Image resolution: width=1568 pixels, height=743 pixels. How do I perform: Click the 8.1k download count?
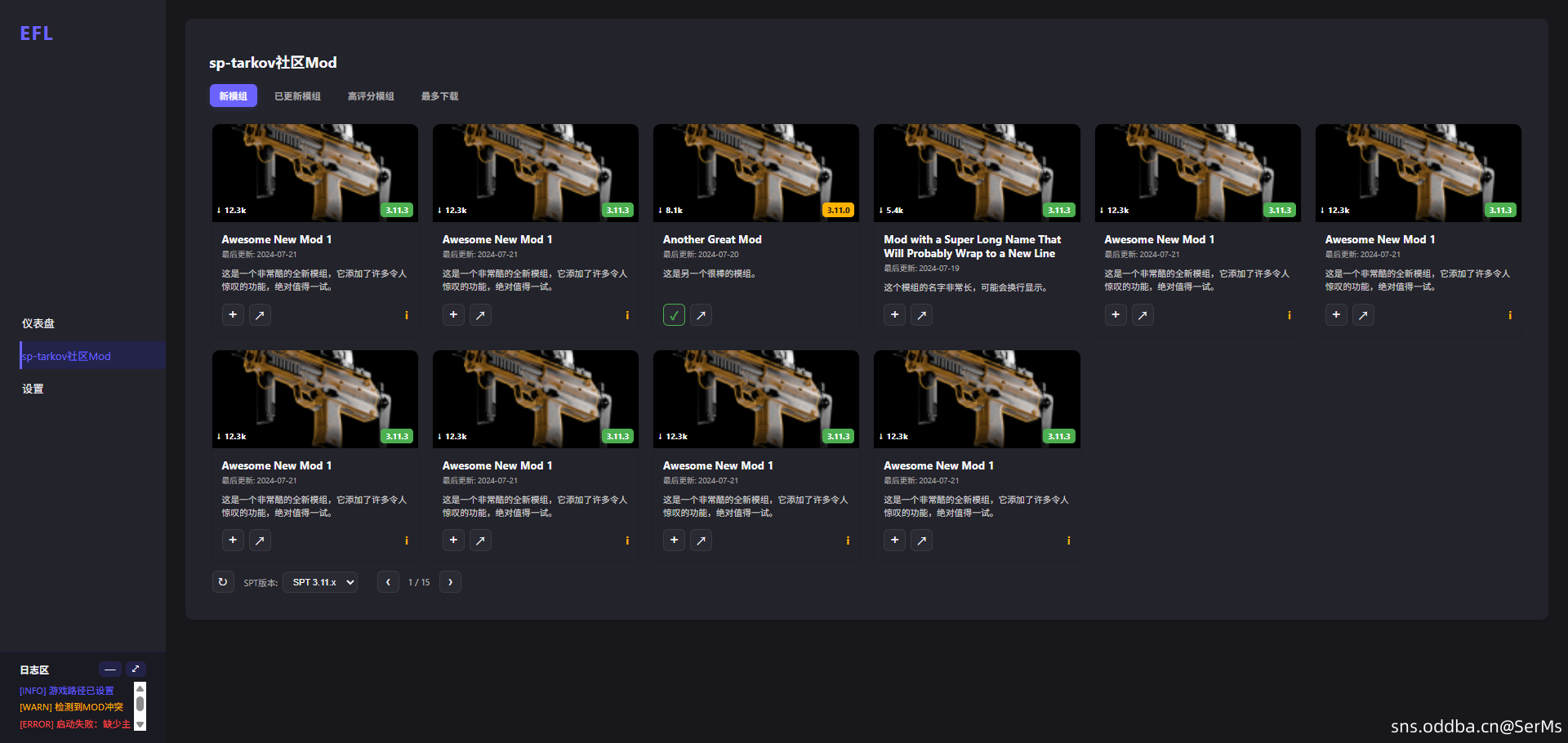(670, 211)
